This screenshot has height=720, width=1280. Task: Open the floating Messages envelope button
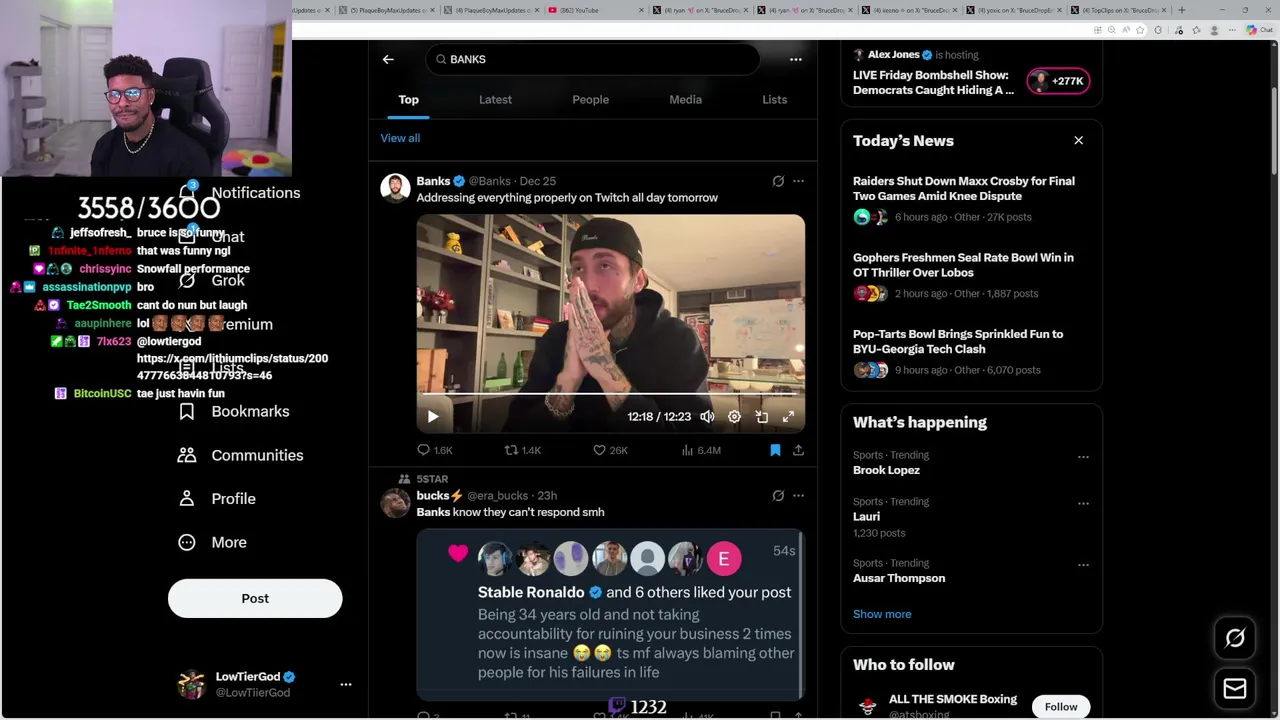[1235, 688]
